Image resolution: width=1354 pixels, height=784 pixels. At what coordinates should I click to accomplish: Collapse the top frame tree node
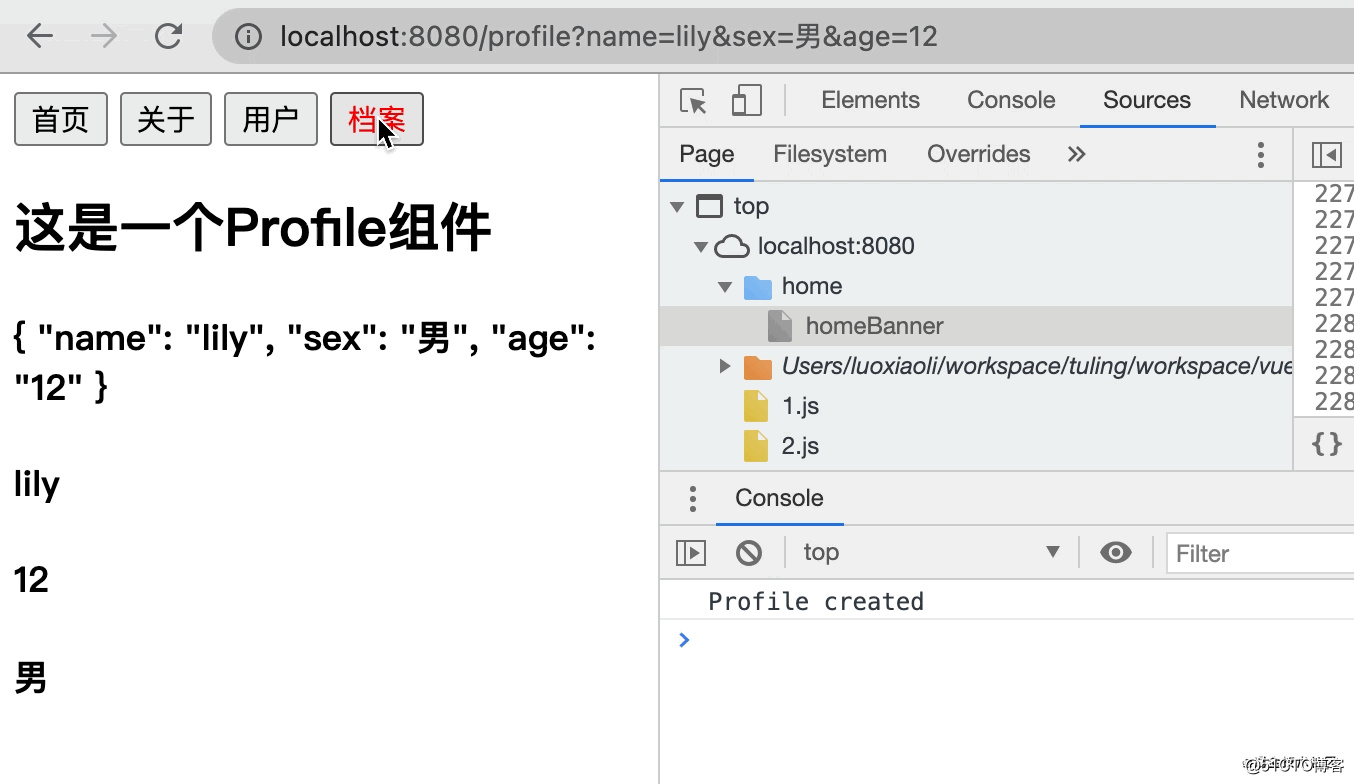(677, 207)
